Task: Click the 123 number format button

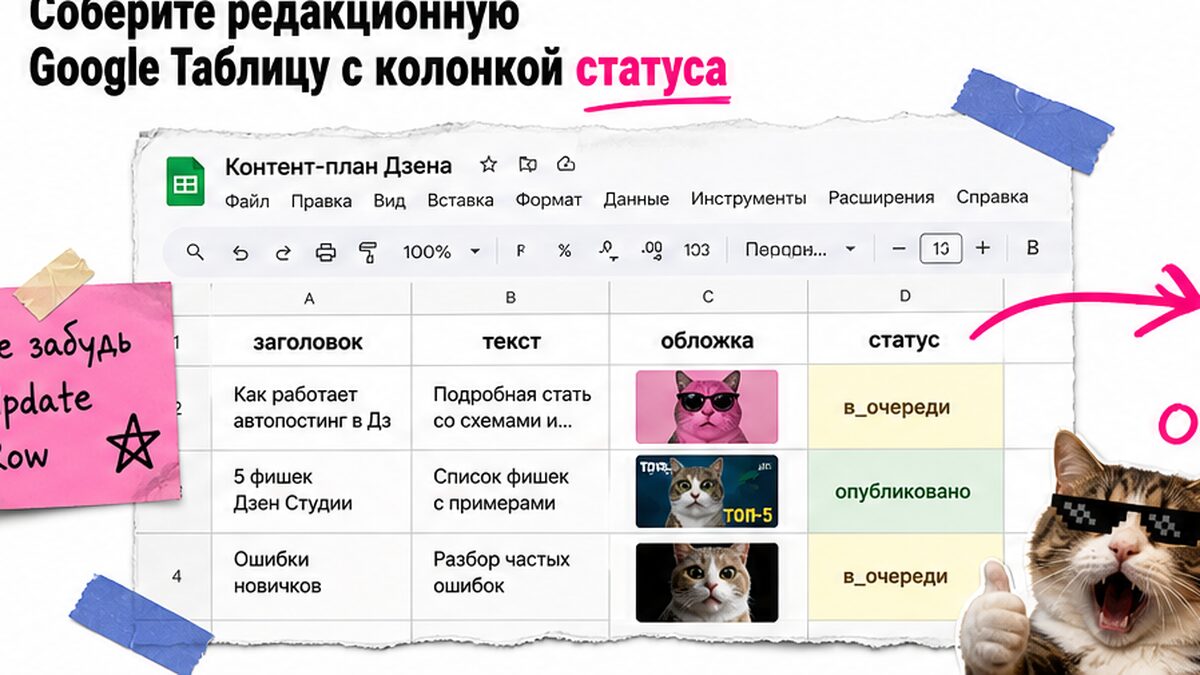Action: pos(697,250)
